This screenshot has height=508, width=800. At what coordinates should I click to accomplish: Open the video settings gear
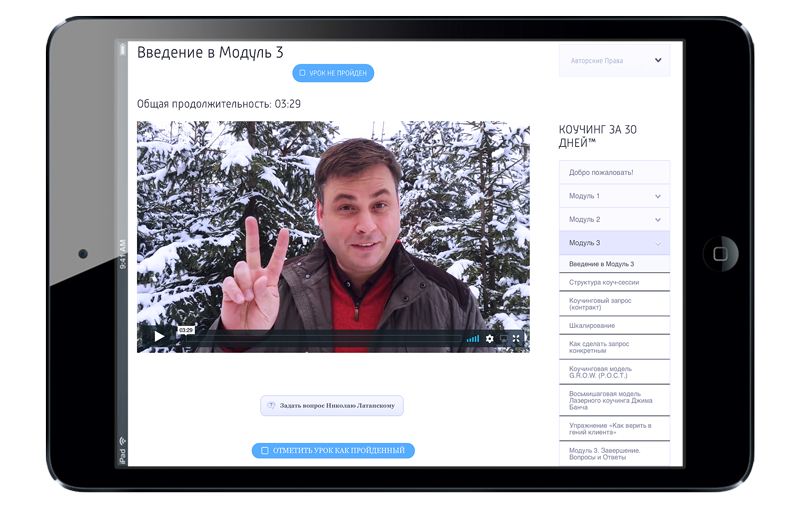[x=489, y=339]
